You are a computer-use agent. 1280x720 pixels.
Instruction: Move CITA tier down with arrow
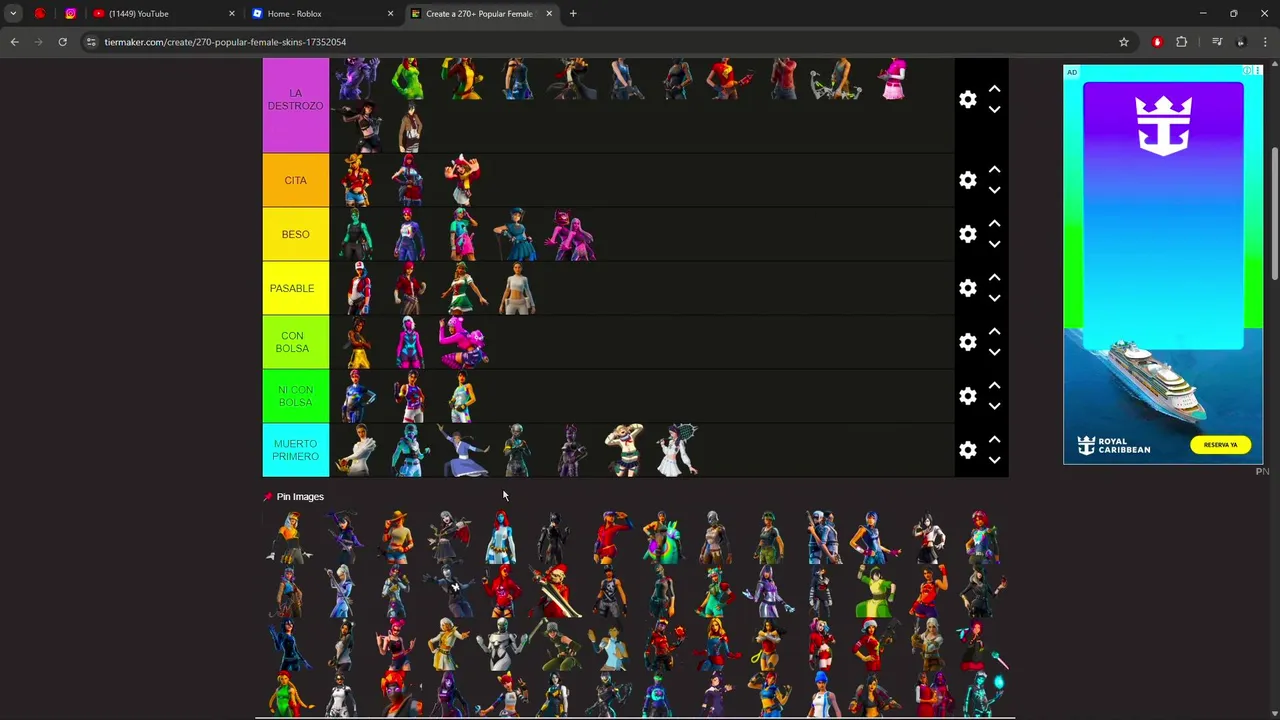(994, 190)
